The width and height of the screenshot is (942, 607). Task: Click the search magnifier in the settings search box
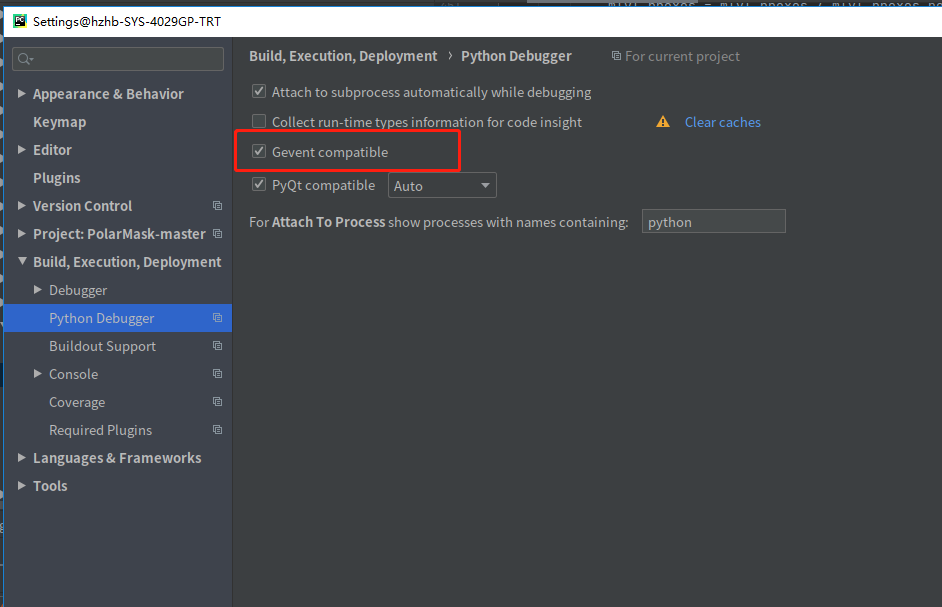(x=22, y=59)
